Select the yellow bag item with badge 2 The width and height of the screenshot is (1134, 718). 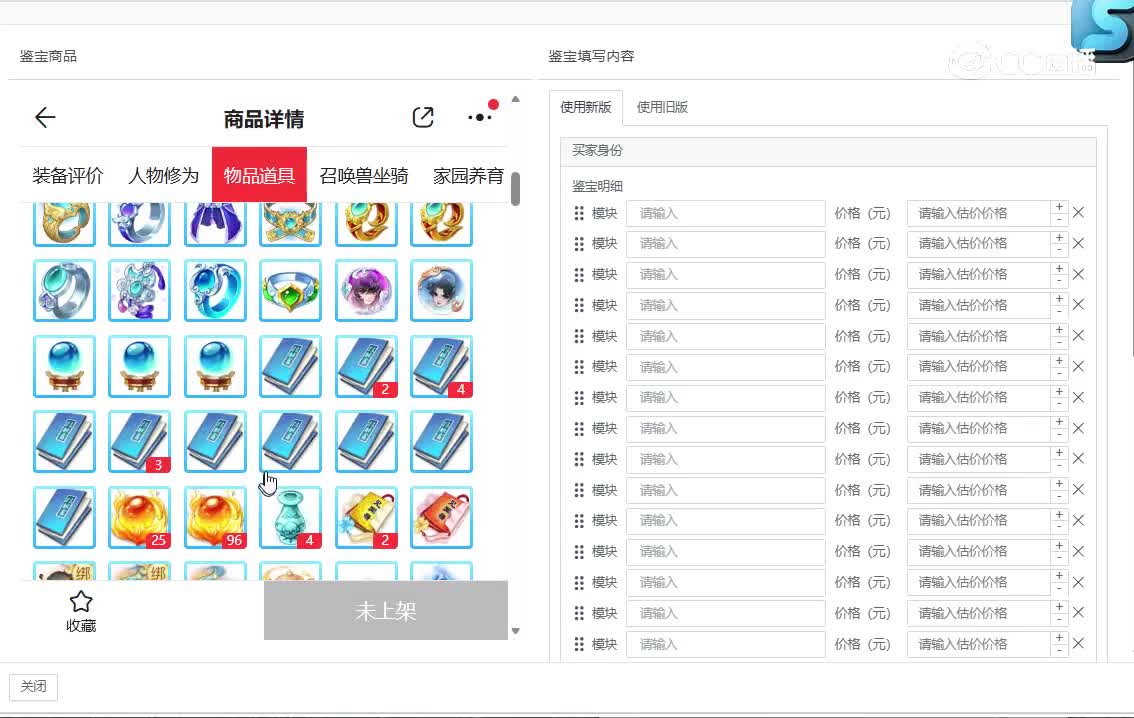coord(367,517)
